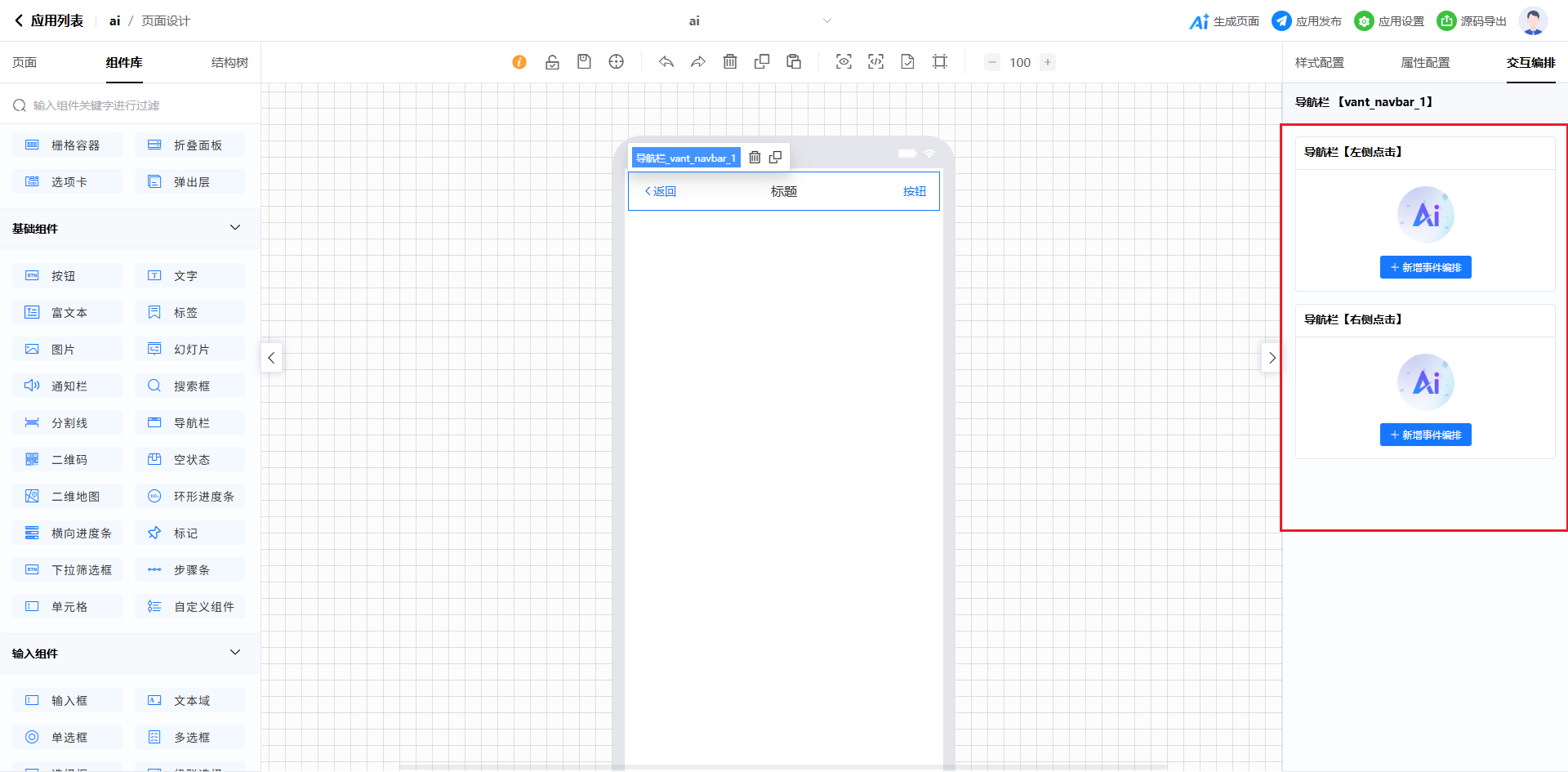Click the redo arrow in the toolbar
The height and width of the screenshot is (772, 1568).
[x=698, y=62]
